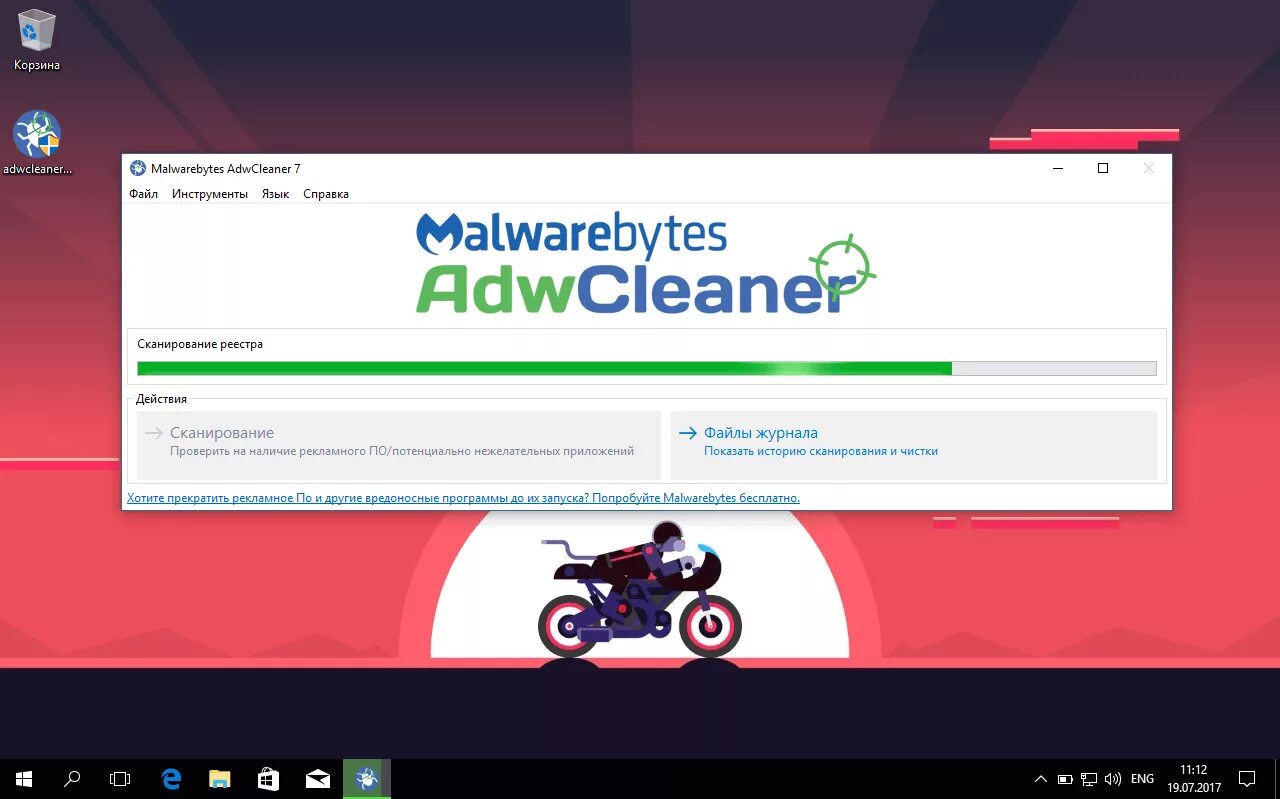Open the volume speaker tray icon
The width and height of the screenshot is (1280, 799).
1113,778
